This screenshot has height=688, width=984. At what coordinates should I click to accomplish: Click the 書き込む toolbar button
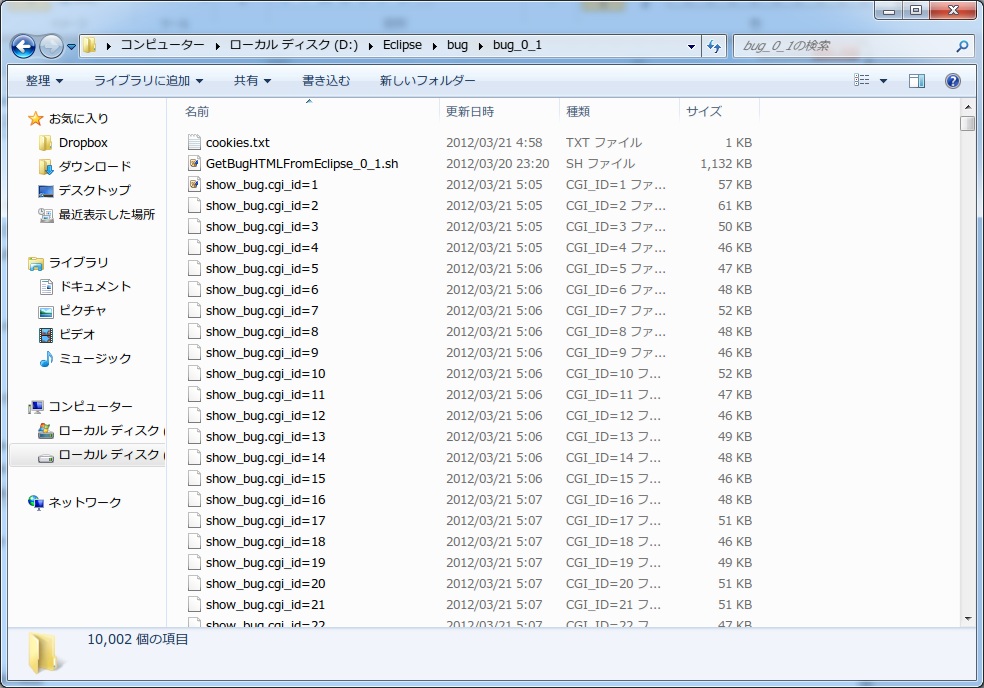point(326,80)
